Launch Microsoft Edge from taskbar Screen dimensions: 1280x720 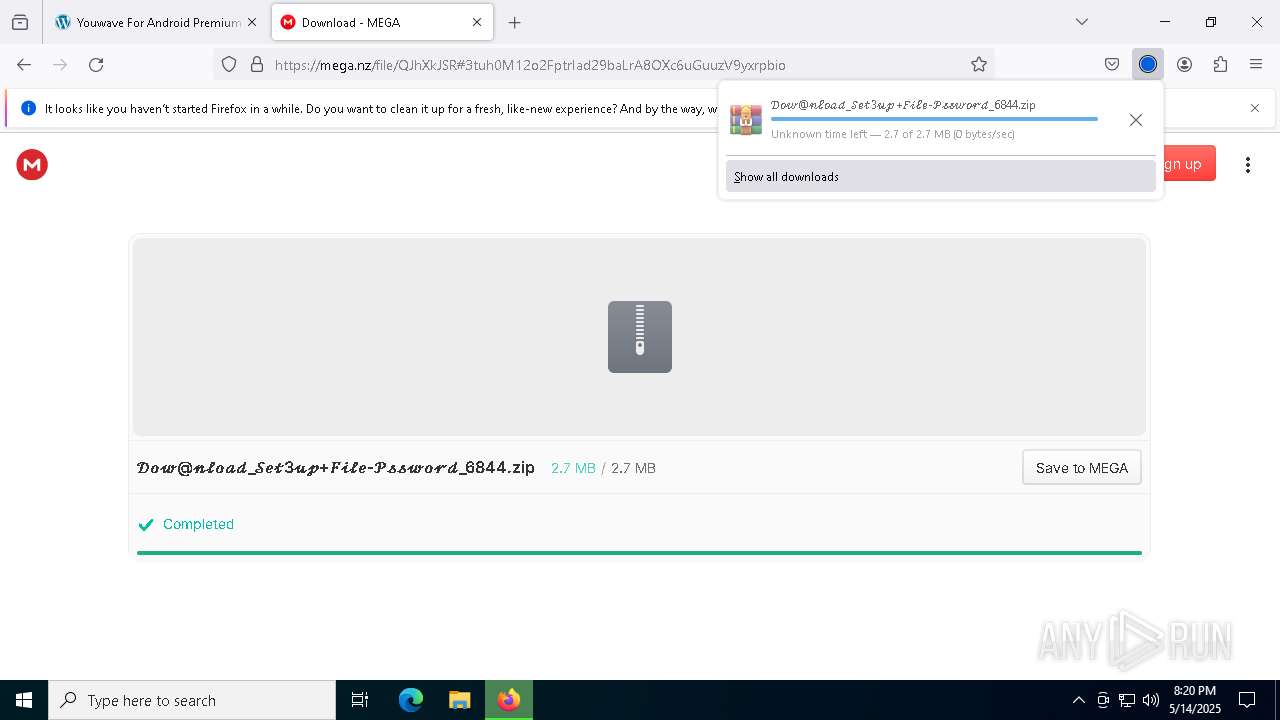[x=411, y=700]
